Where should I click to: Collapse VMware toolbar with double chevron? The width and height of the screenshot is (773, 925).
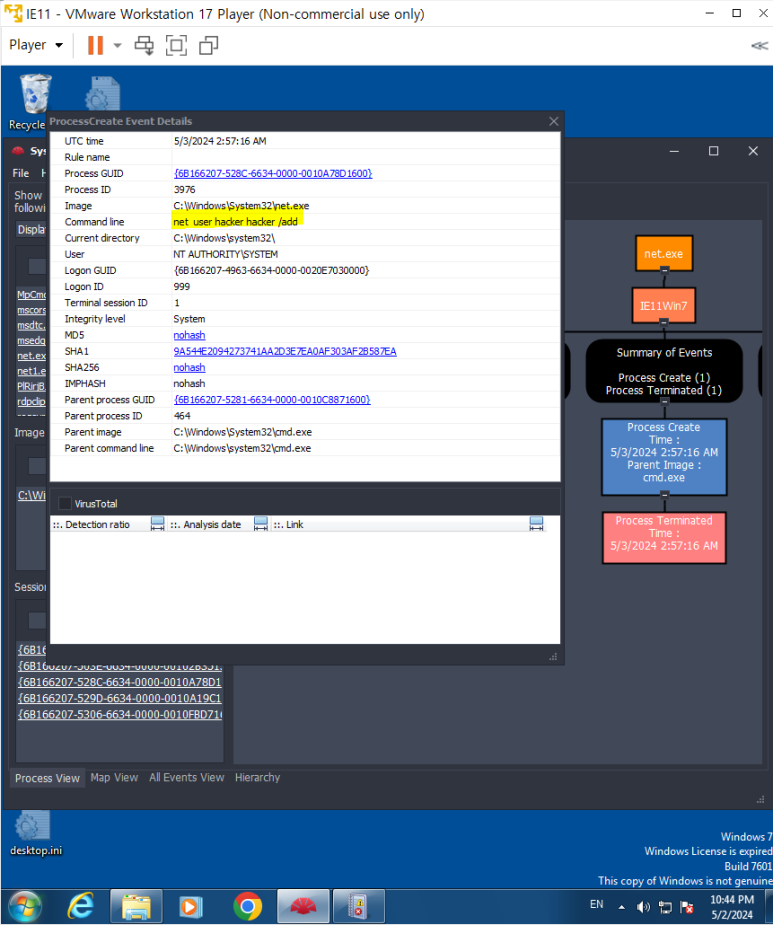pos(759,45)
